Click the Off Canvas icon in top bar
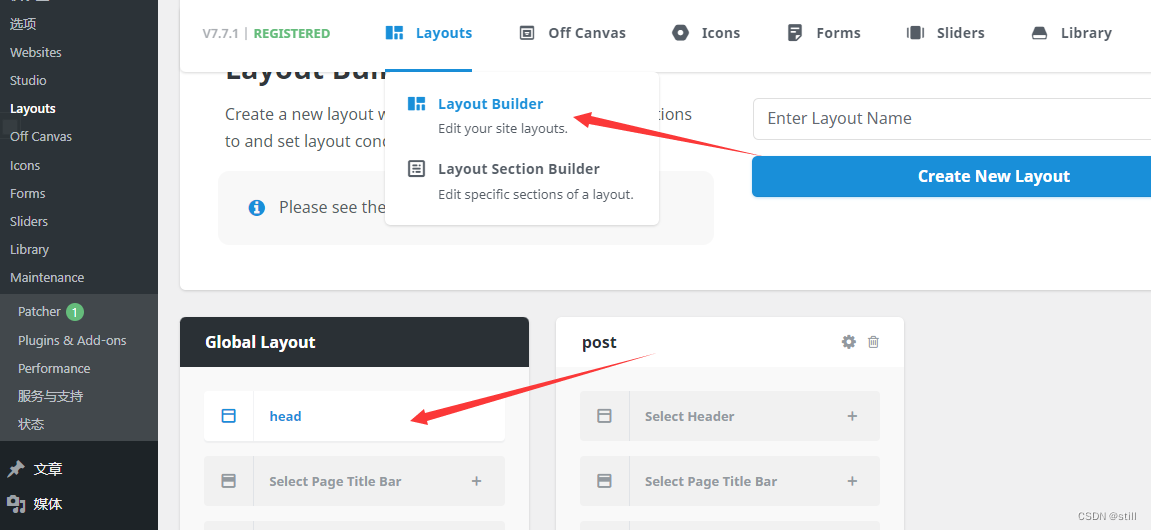 [x=527, y=33]
